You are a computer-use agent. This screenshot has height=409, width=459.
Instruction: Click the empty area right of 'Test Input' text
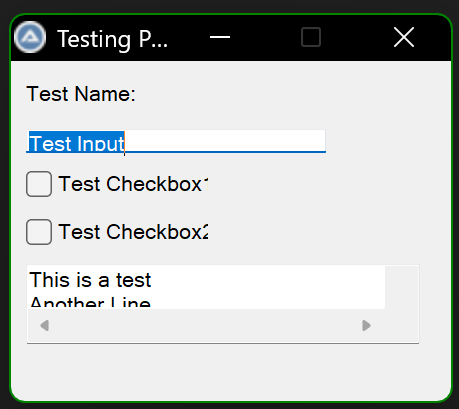click(x=225, y=141)
